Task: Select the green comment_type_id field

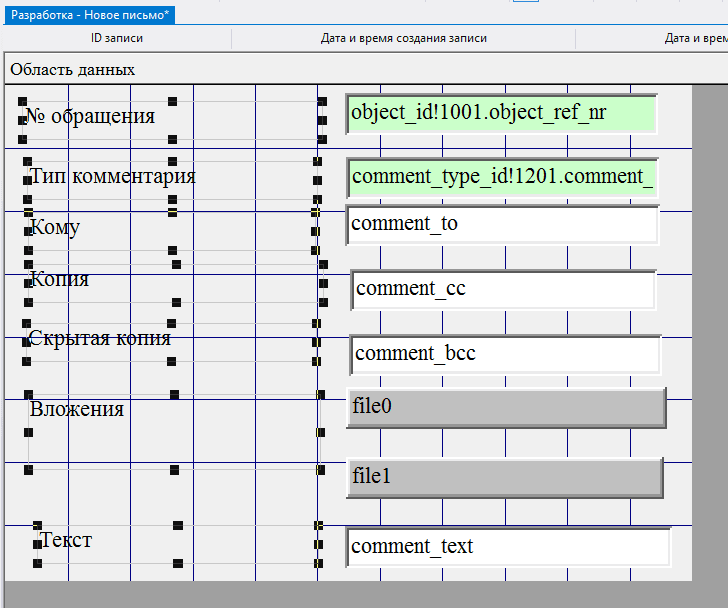Action: [502, 177]
